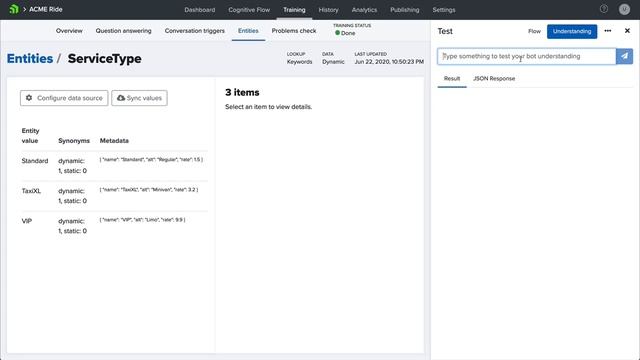Open the Result tab

(x=452, y=78)
